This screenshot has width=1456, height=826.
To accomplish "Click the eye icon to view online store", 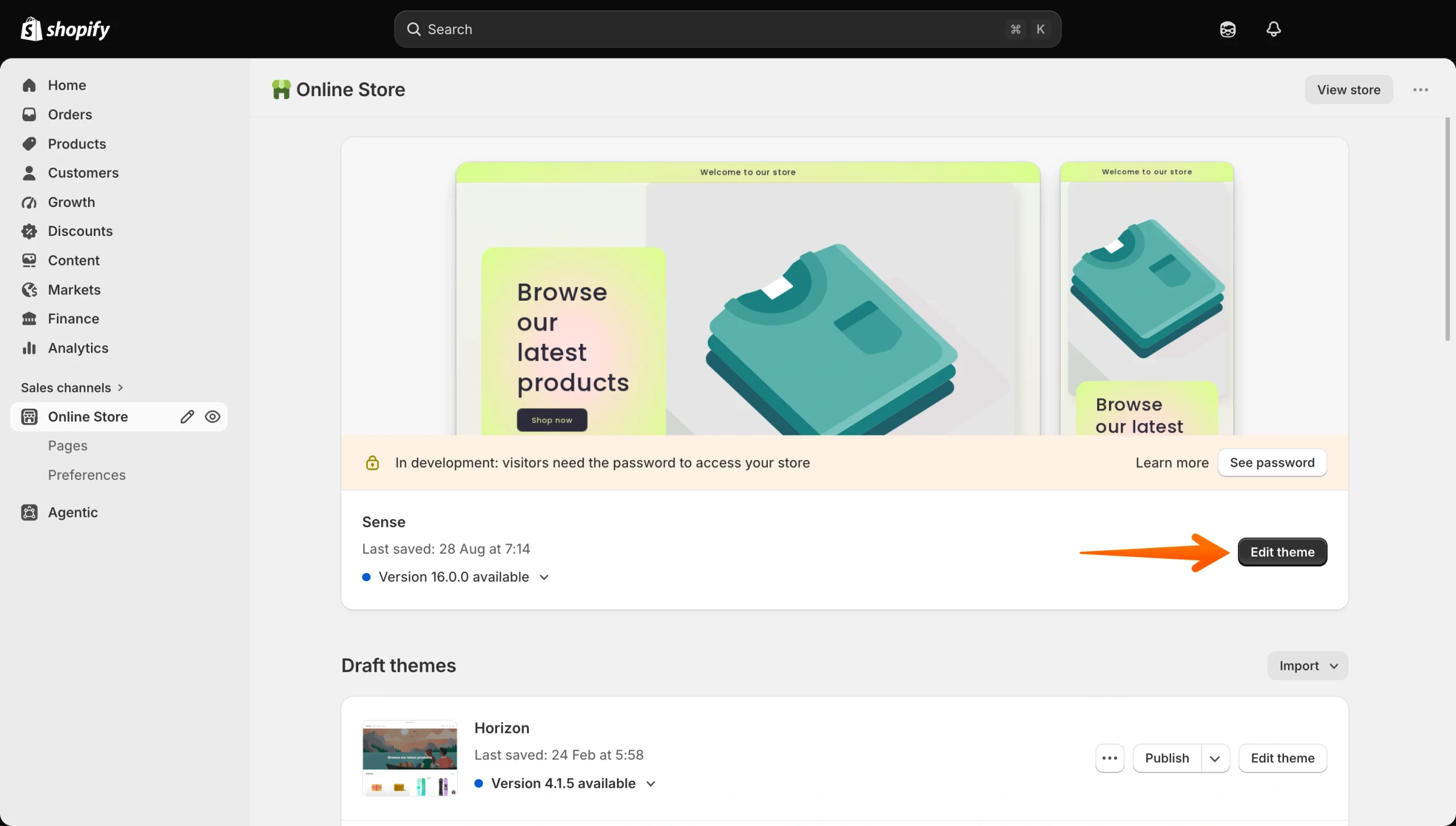I will point(213,417).
